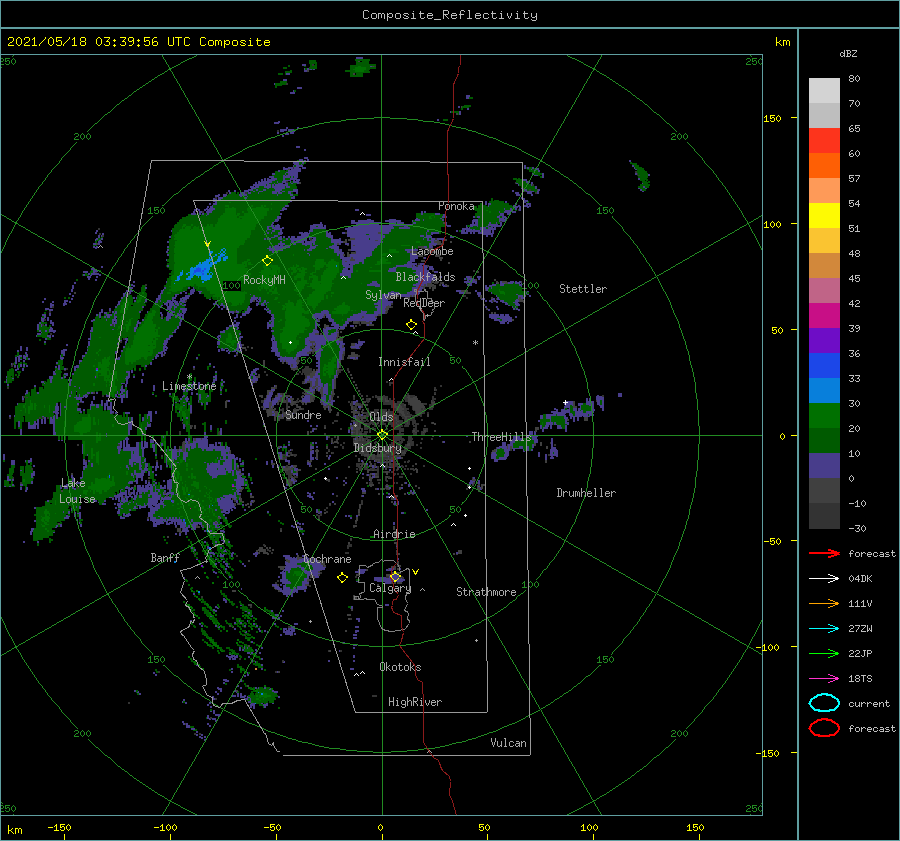This screenshot has height=841, width=900.
Task: Click the Didsbury label
Action: 377,448
